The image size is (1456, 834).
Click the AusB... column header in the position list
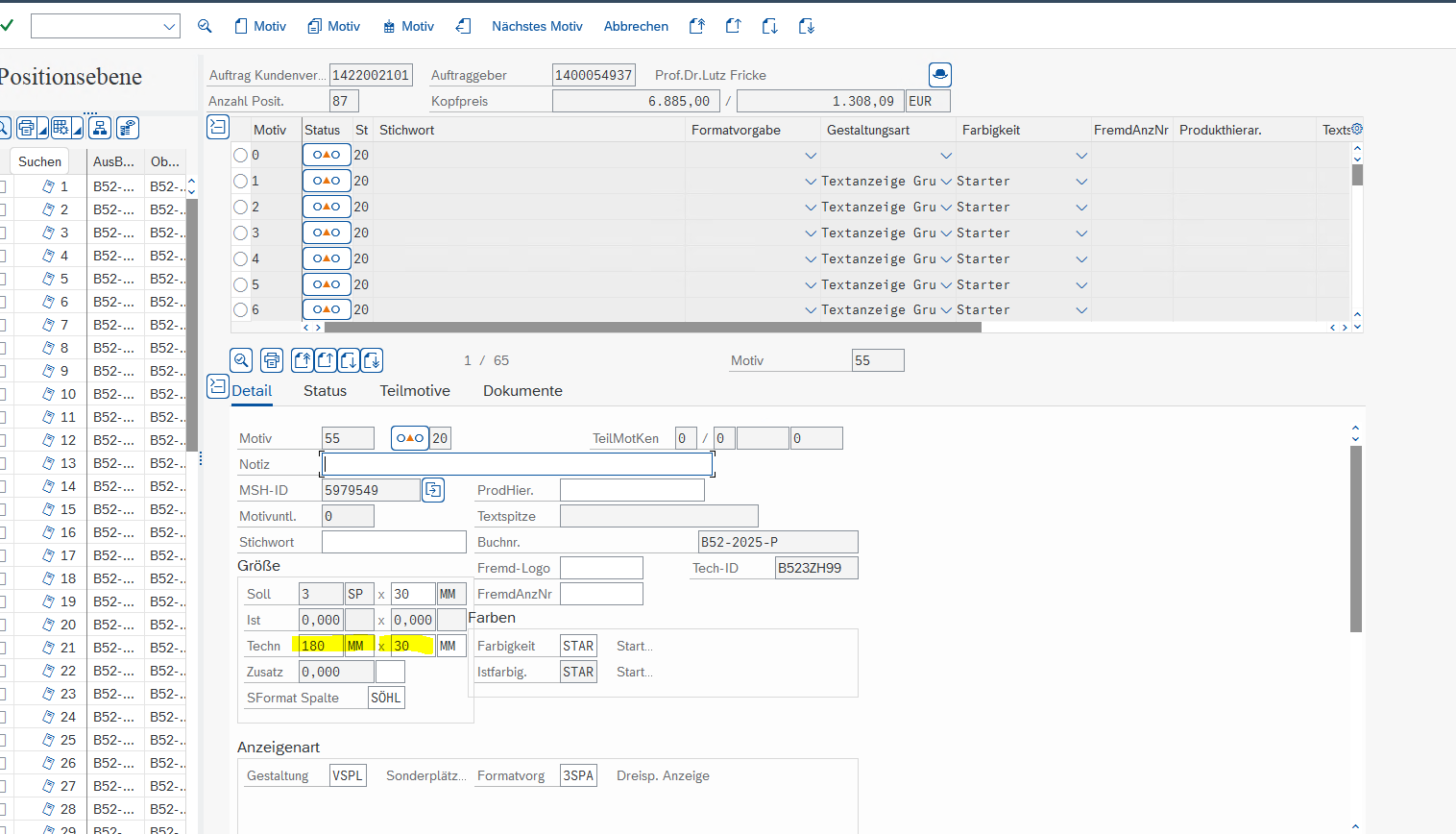pos(113,161)
